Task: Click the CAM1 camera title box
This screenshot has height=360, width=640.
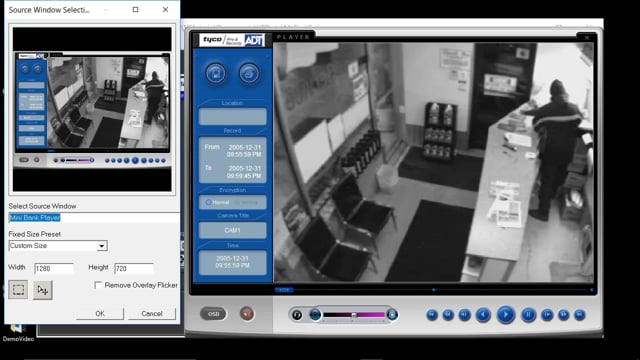Action: coord(232,230)
